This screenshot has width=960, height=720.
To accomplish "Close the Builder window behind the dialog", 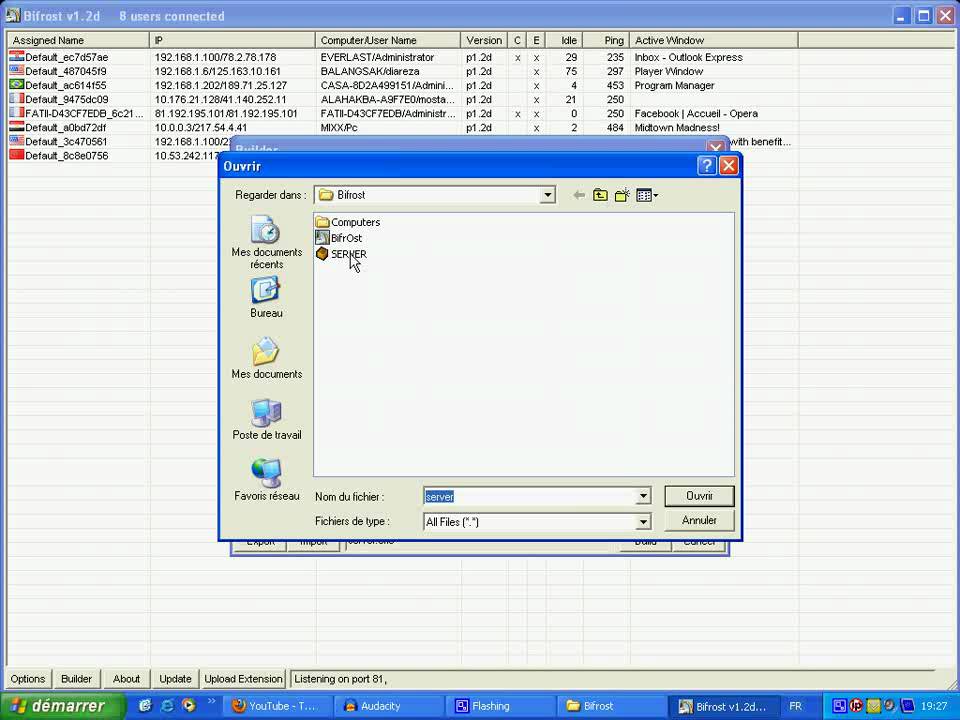I will pyautogui.click(x=714, y=147).
